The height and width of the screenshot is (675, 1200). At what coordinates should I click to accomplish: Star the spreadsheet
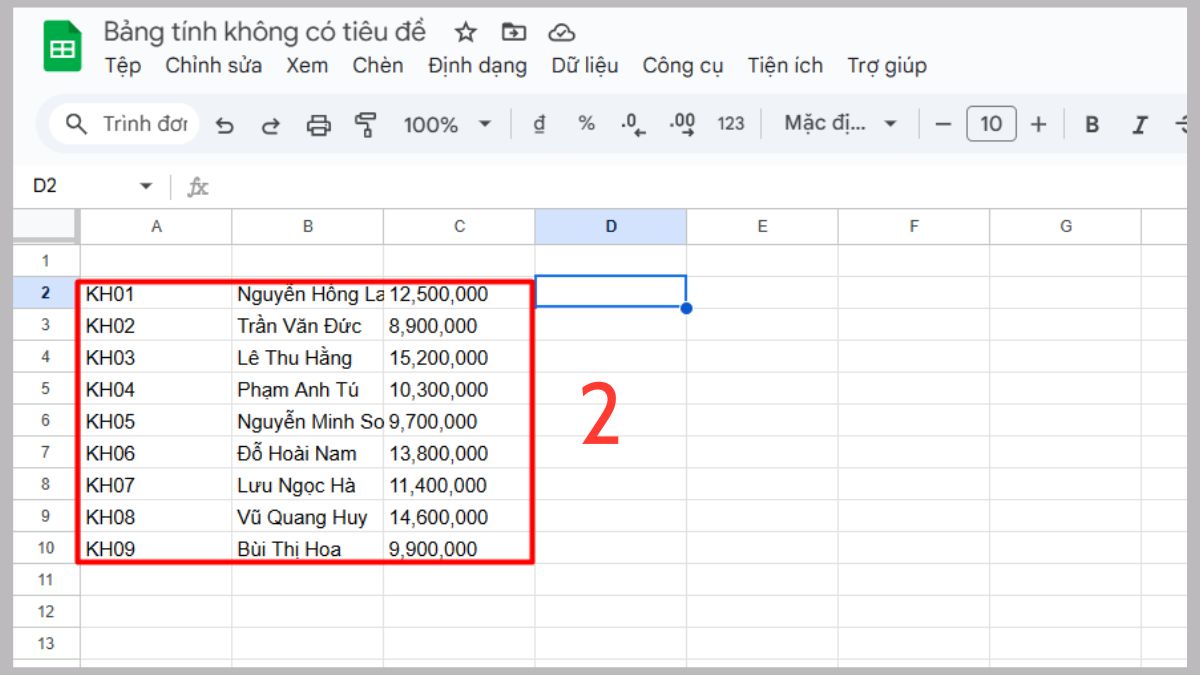point(466,31)
